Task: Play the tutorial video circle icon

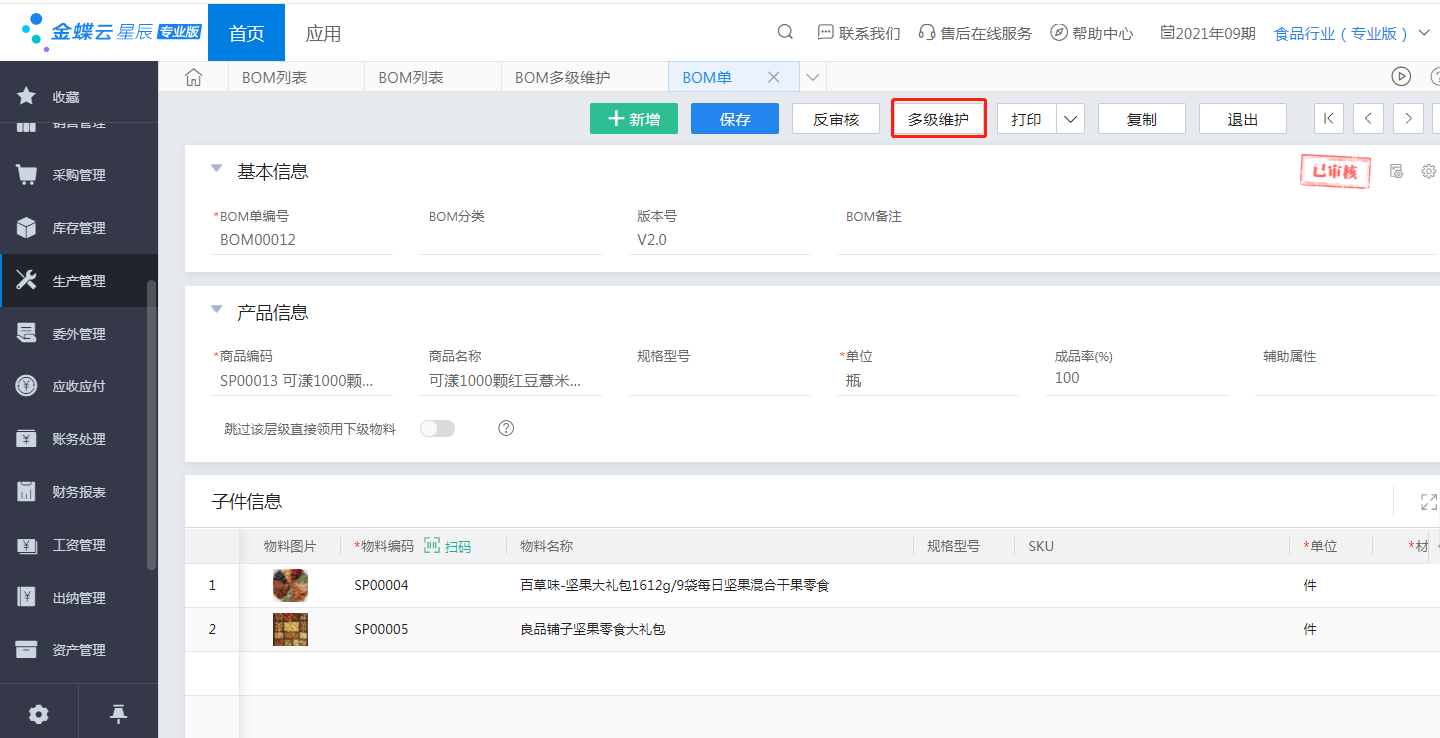Action: pos(1401,76)
